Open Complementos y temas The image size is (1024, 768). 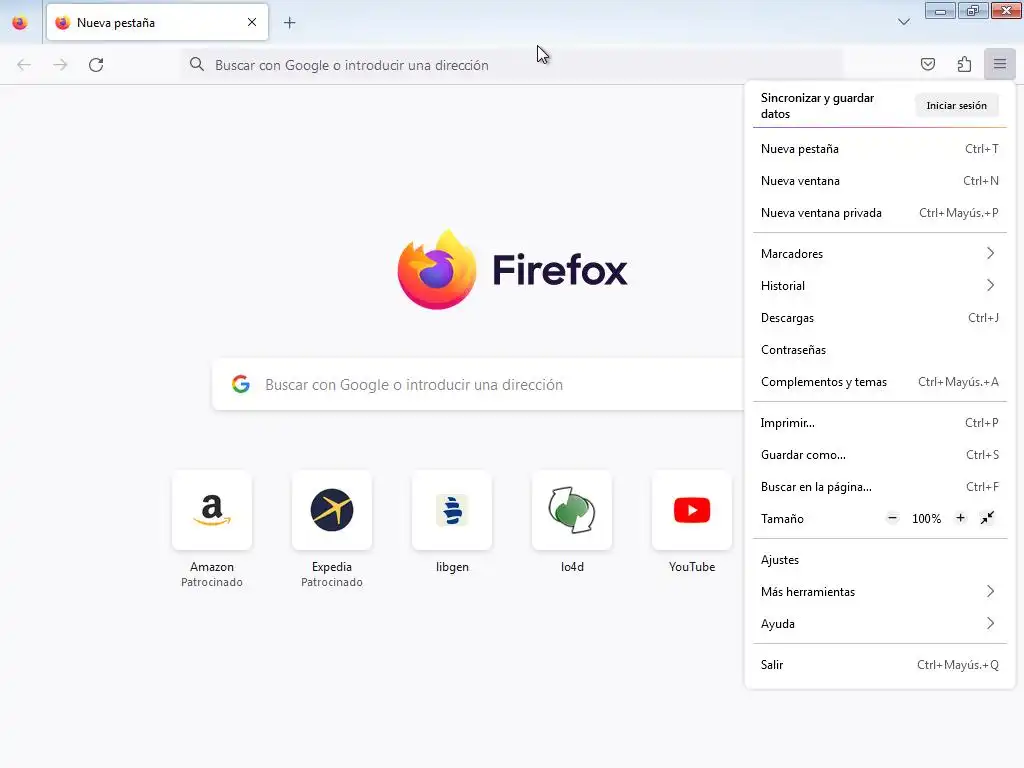879,381
